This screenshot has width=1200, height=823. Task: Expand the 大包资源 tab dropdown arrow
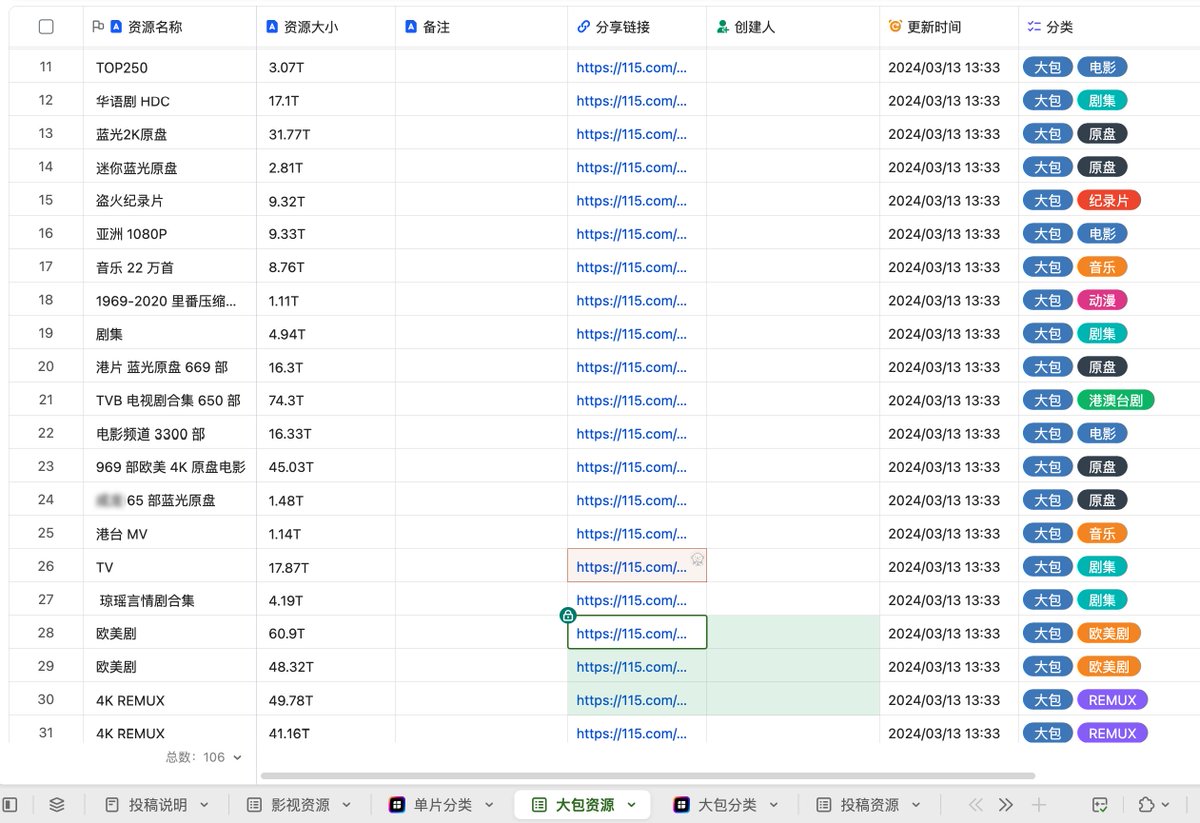[x=629, y=803]
